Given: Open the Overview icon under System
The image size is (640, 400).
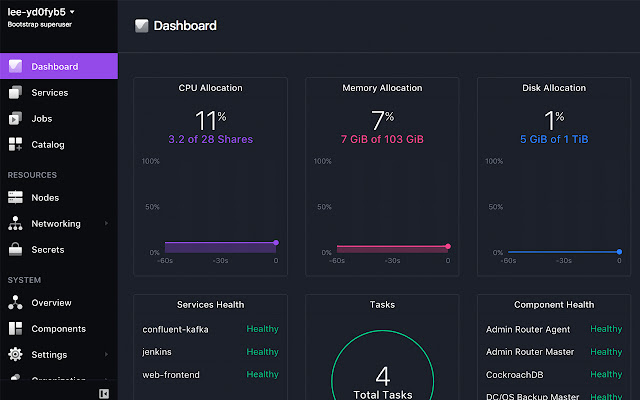Looking at the screenshot, I should tap(15, 303).
